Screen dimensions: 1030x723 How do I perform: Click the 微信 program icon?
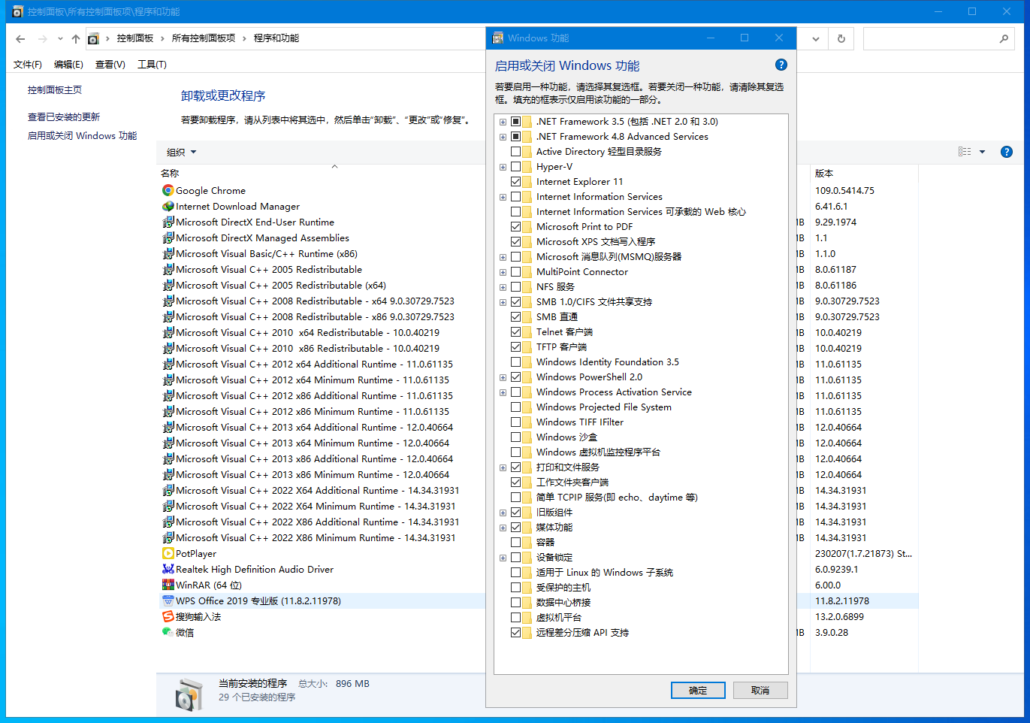168,632
